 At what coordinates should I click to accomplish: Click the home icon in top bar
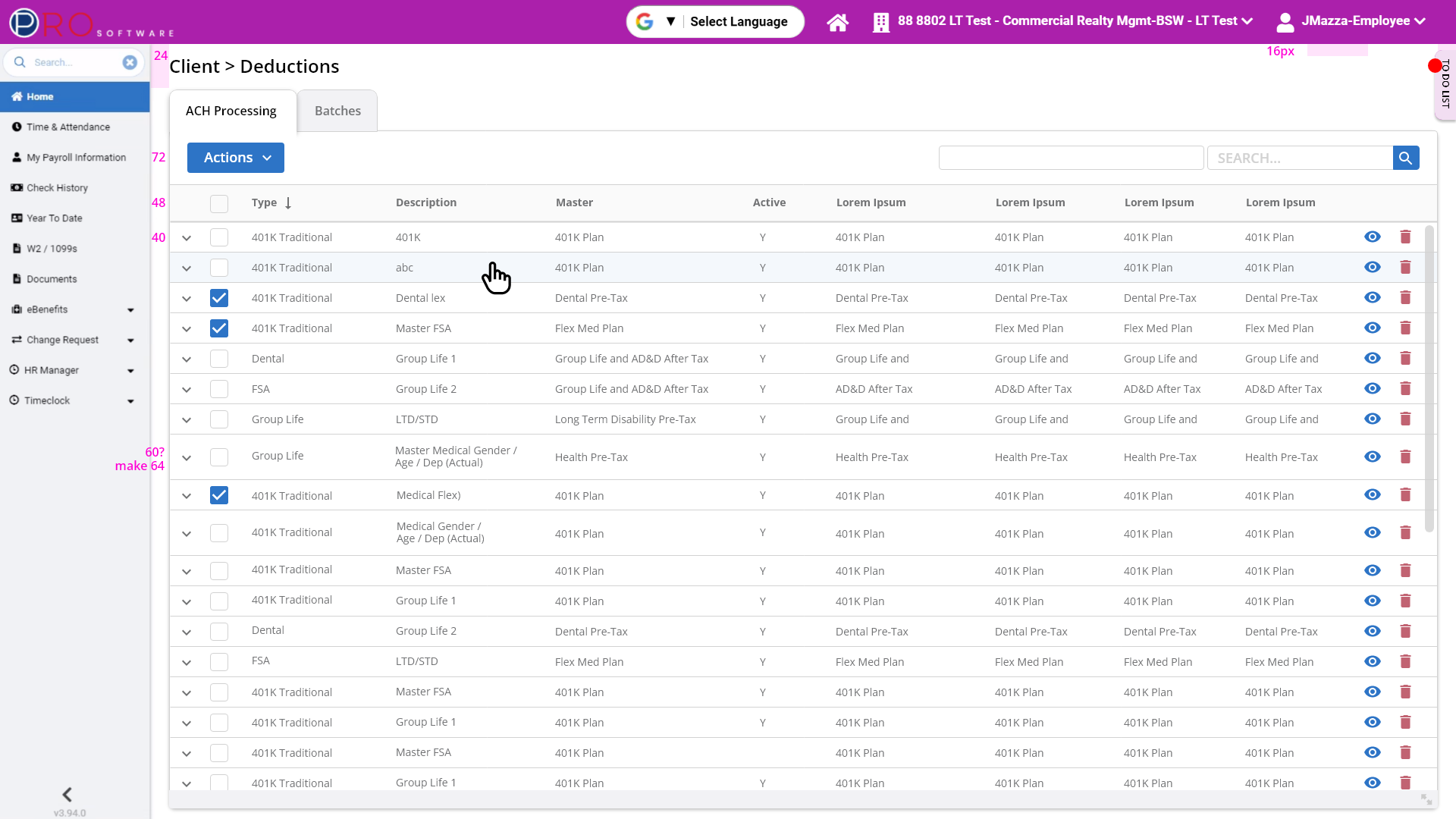coord(837,22)
